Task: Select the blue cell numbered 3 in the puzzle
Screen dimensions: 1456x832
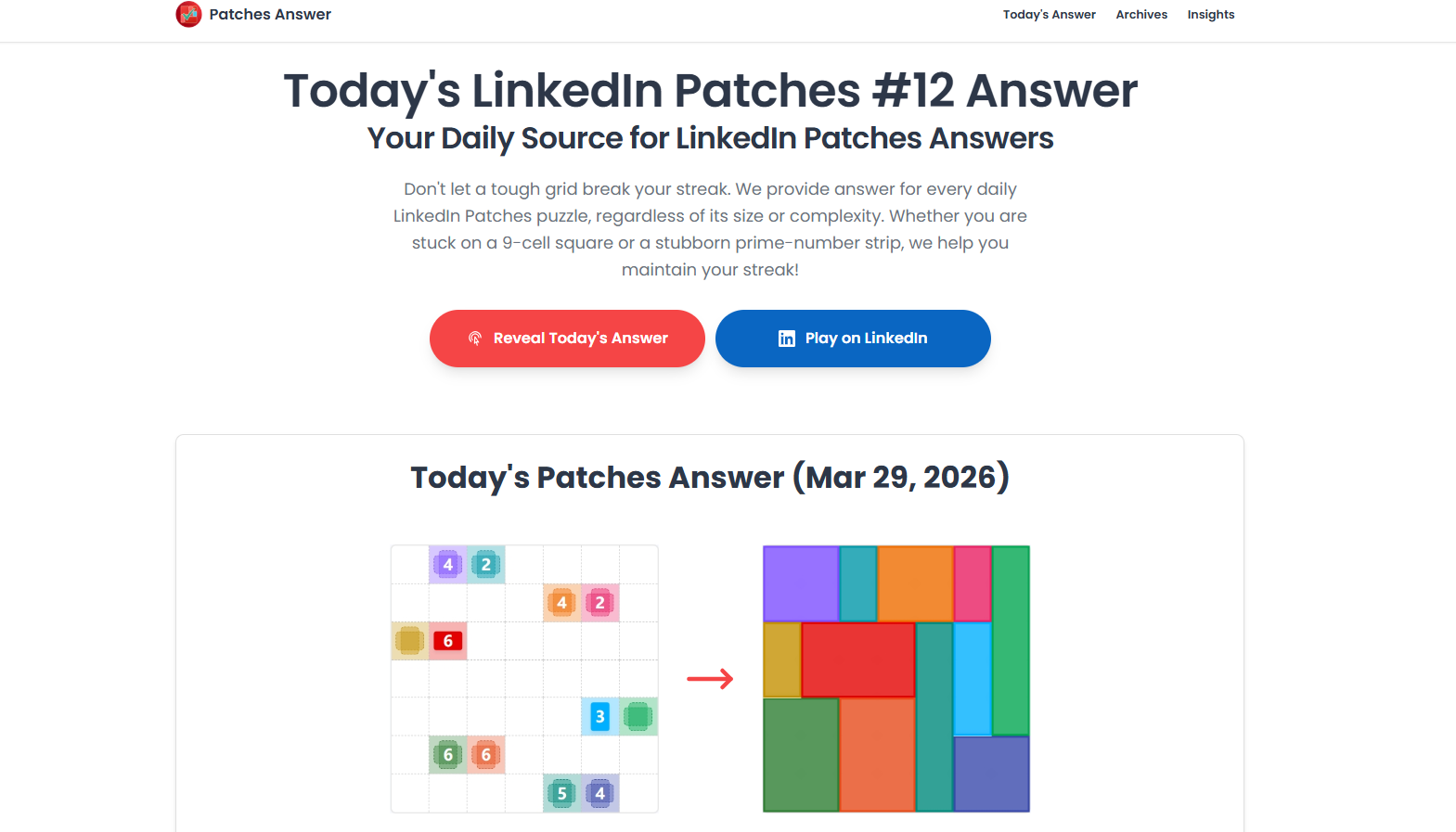Action: point(599,717)
